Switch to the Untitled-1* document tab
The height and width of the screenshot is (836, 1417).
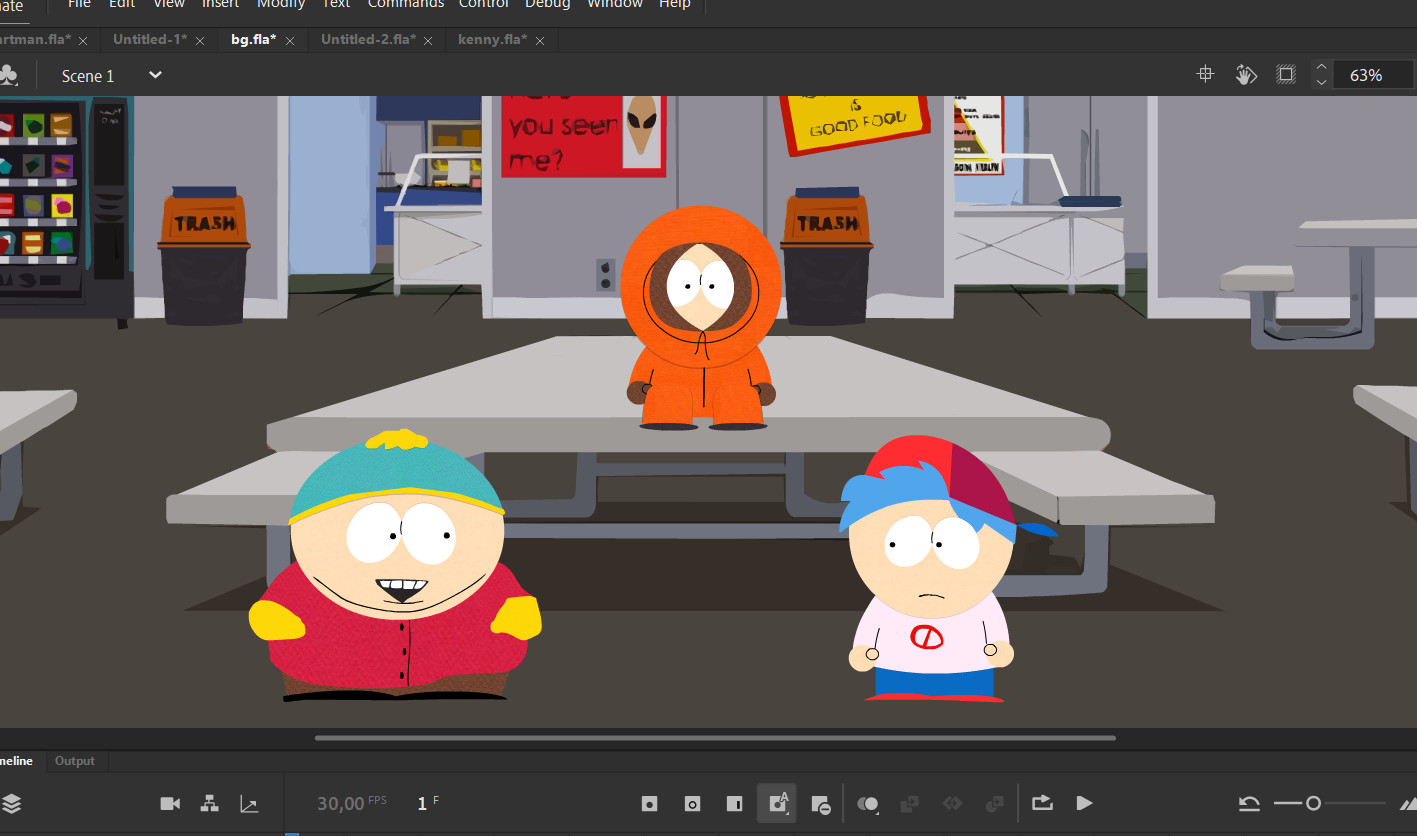(x=150, y=40)
